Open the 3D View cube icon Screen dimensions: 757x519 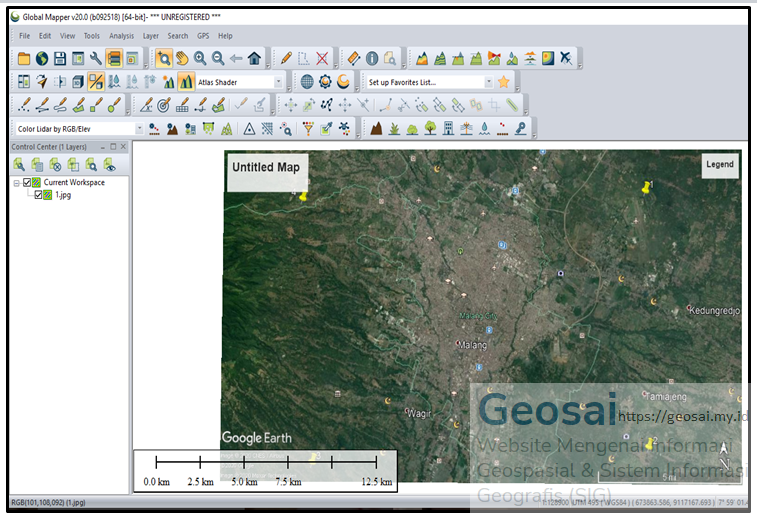(78, 82)
